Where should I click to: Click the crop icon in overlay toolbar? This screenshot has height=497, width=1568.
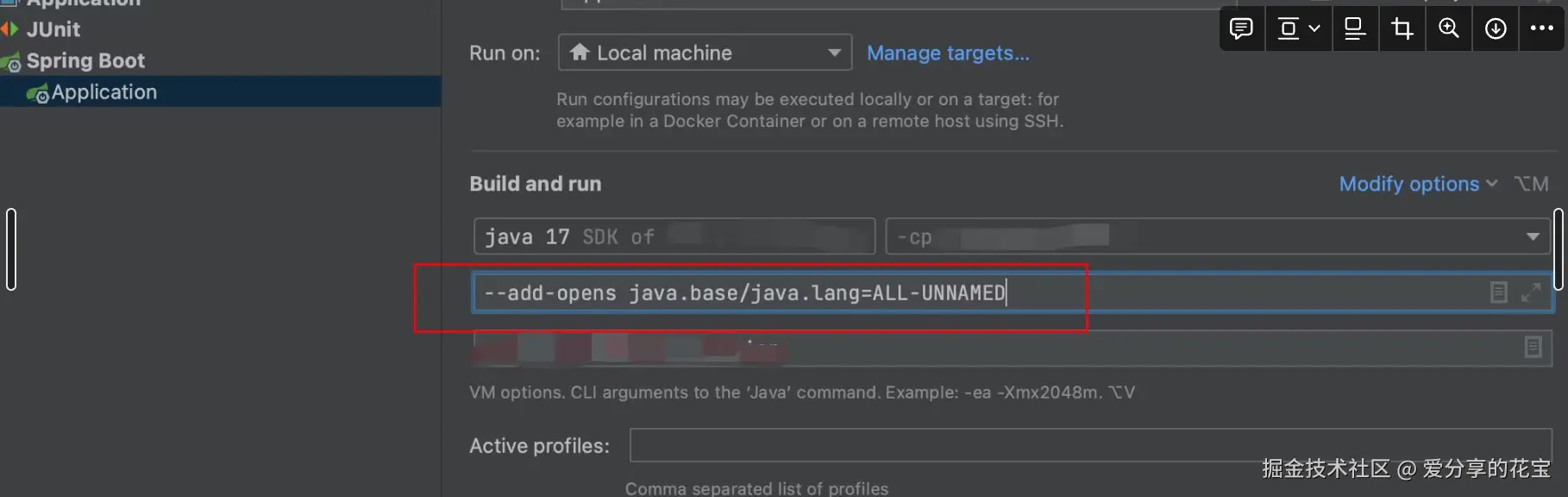[1402, 28]
